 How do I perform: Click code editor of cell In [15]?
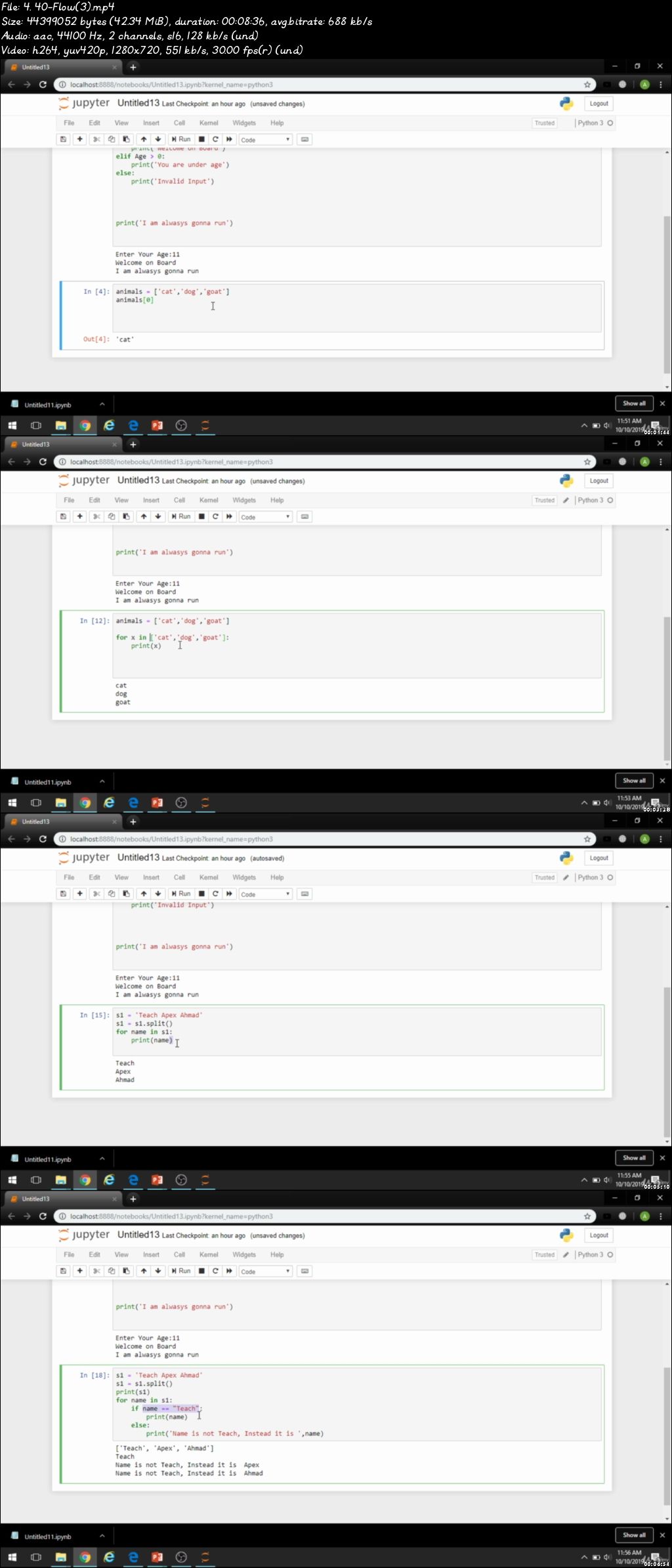pyautogui.click(x=357, y=1031)
